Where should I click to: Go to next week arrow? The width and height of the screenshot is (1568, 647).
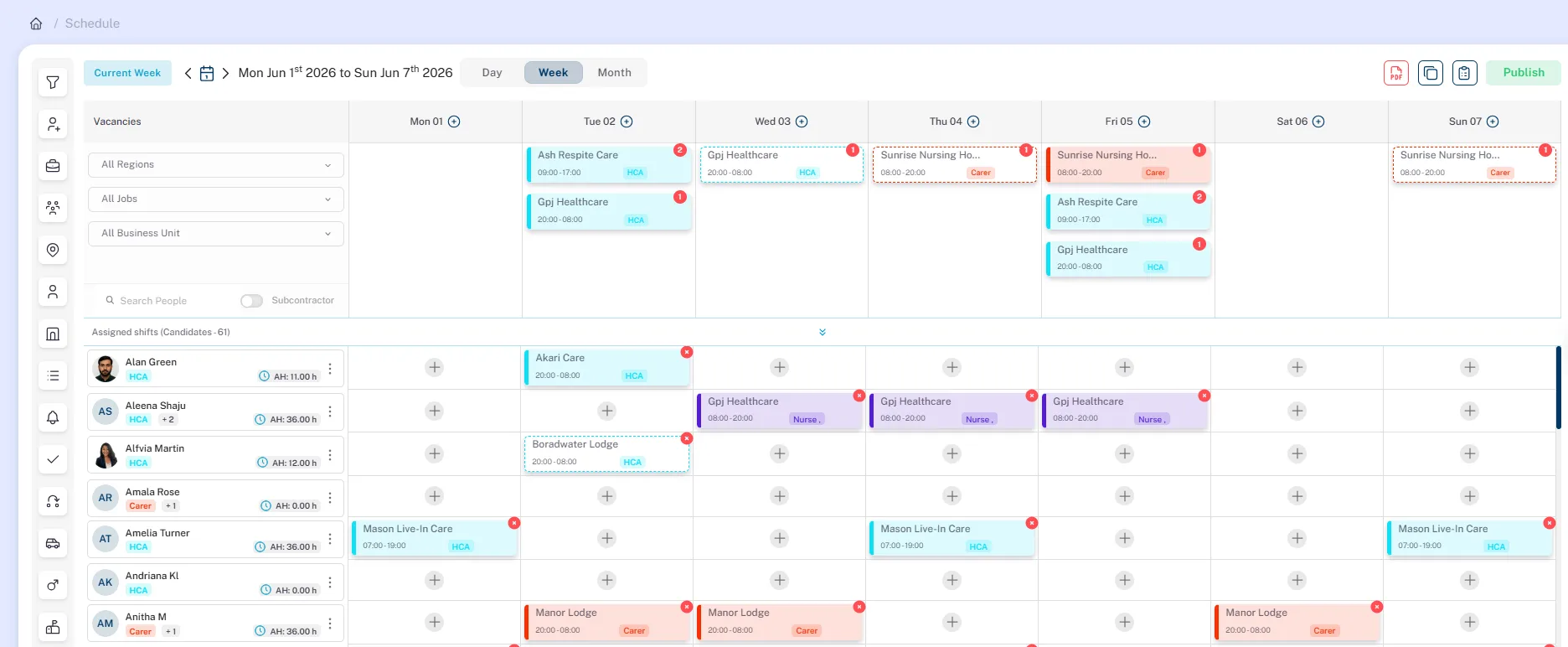[225, 73]
